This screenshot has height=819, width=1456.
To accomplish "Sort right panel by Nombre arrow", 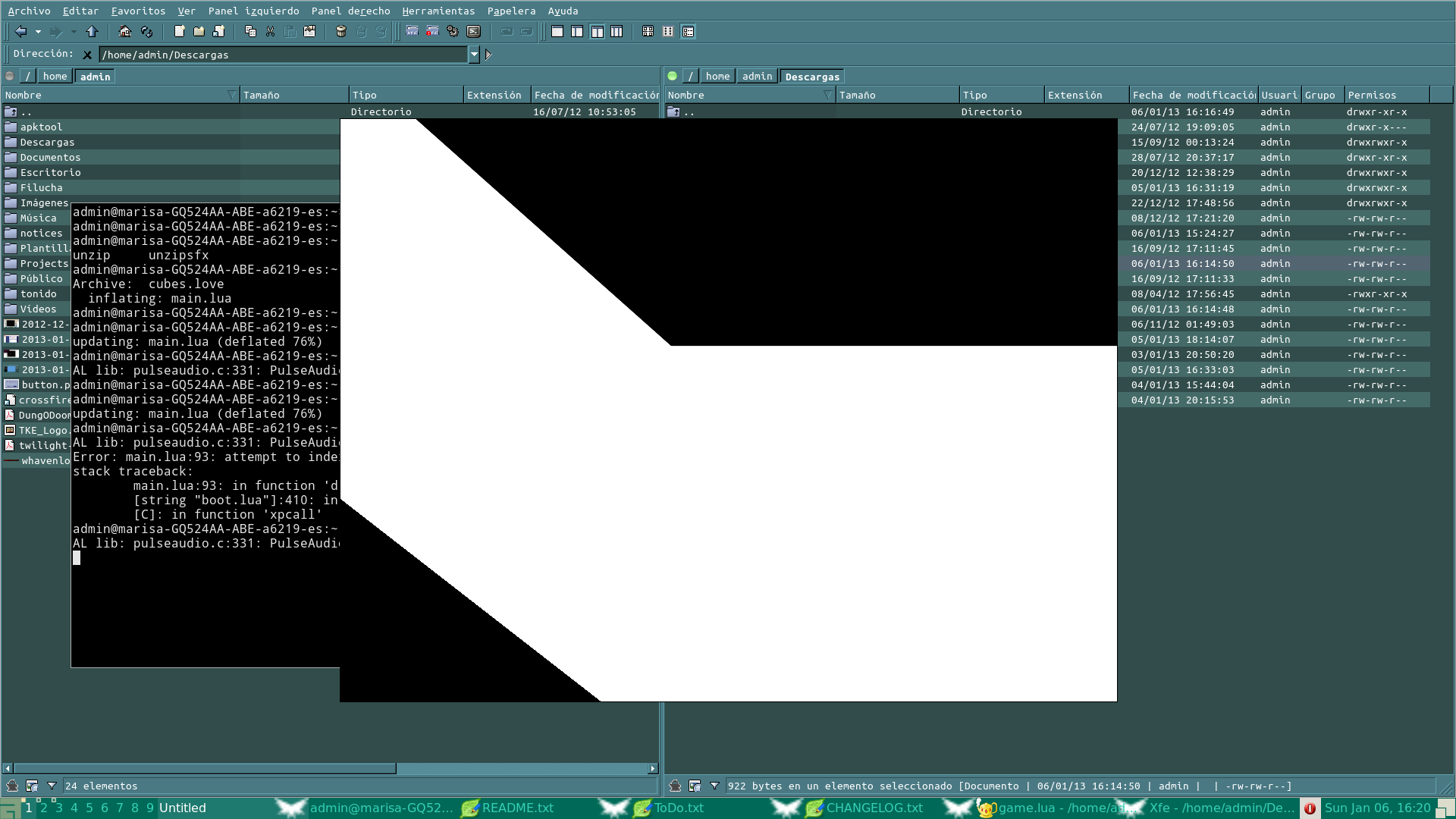I will point(828,95).
